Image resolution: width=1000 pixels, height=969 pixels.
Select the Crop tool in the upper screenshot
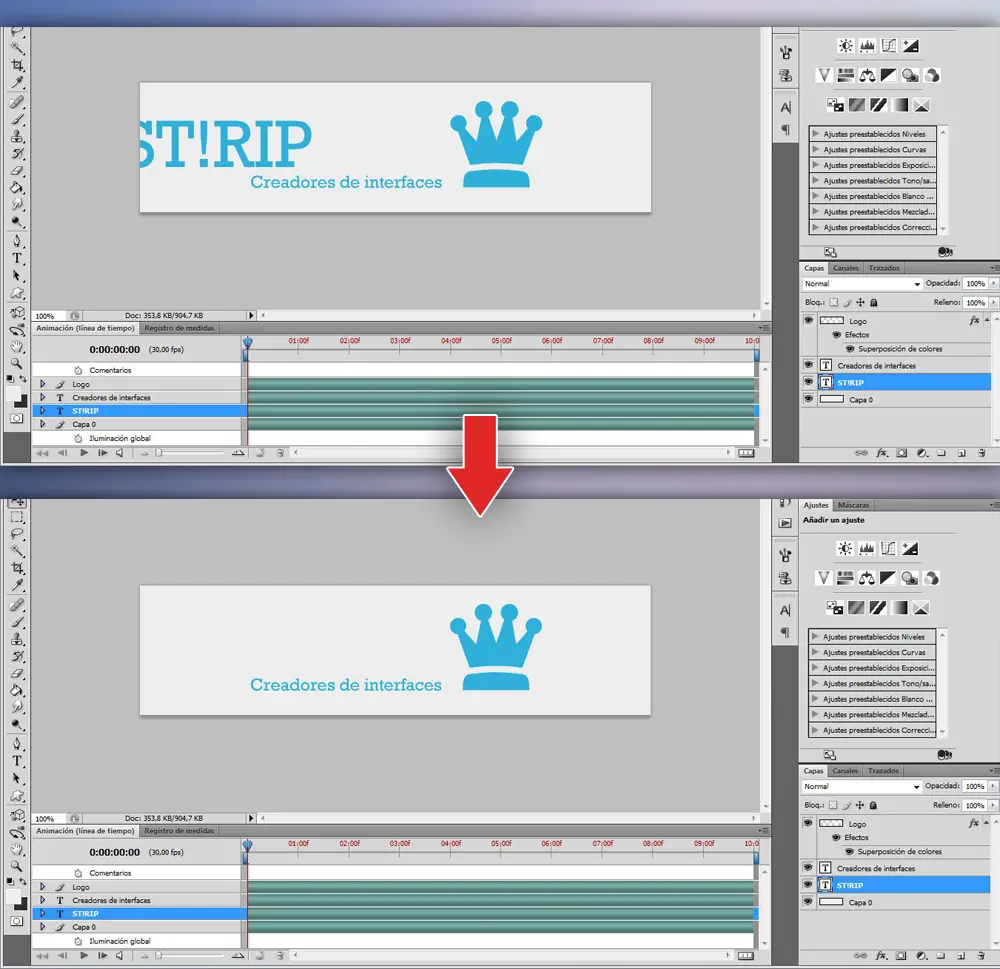pyautogui.click(x=17, y=65)
